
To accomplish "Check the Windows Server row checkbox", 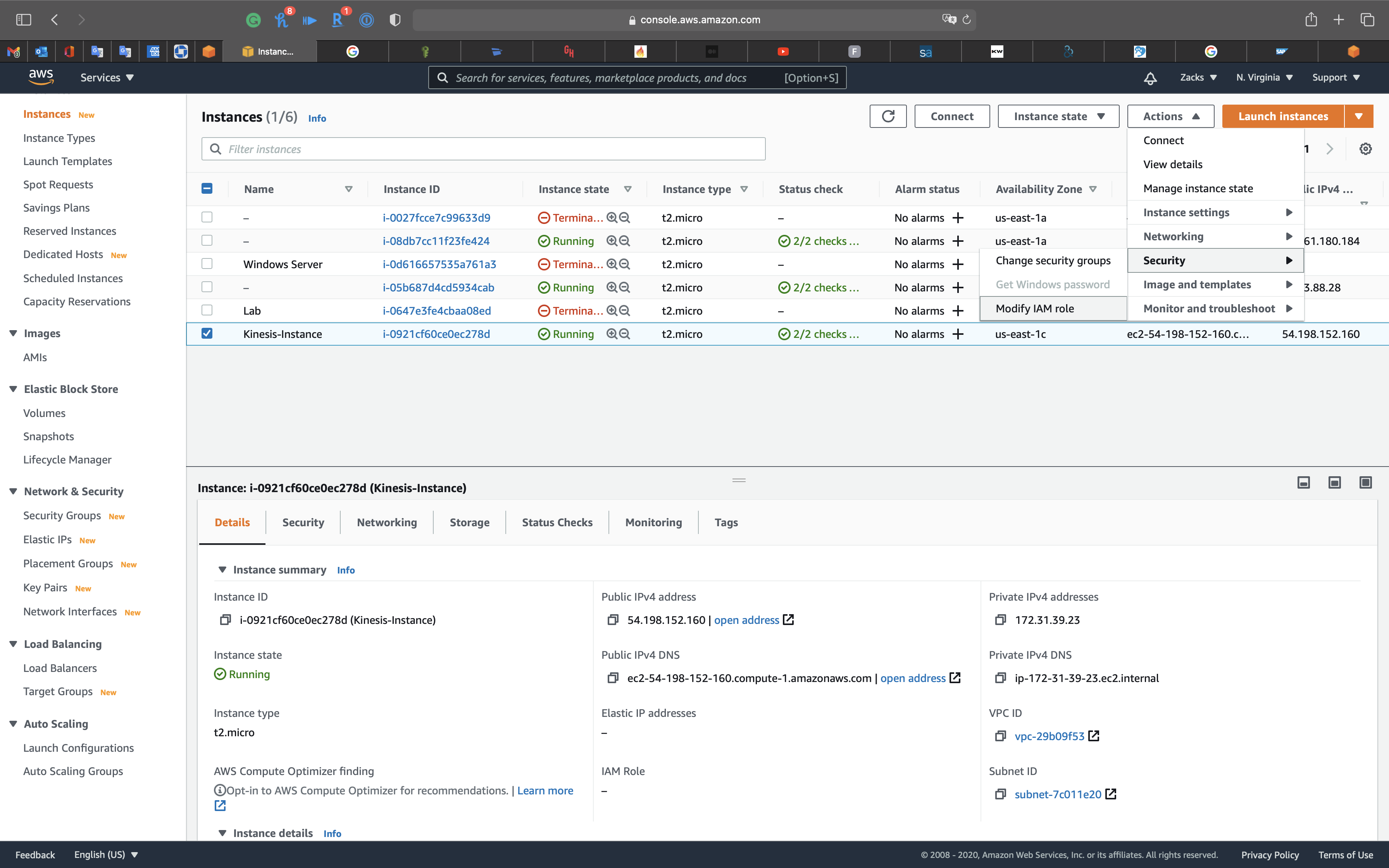I will [x=207, y=264].
